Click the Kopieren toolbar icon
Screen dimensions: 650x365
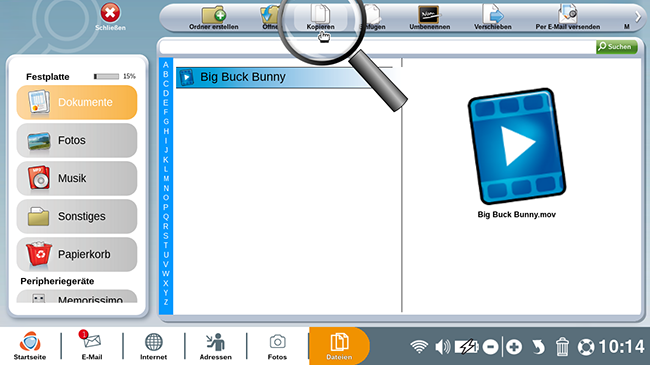[320, 14]
